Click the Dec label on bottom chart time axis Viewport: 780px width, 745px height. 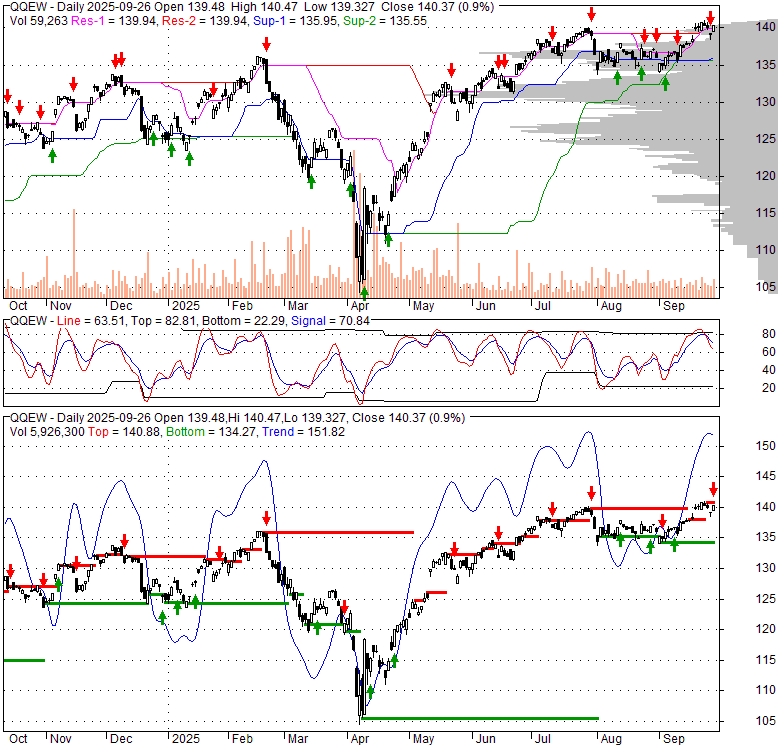(121, 739)
